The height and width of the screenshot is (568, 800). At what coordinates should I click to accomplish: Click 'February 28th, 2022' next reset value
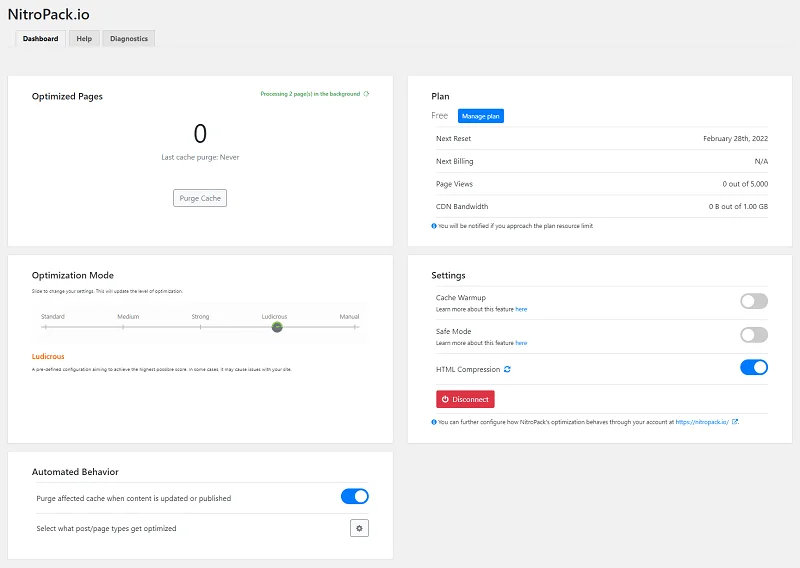[x=735, y=138]
